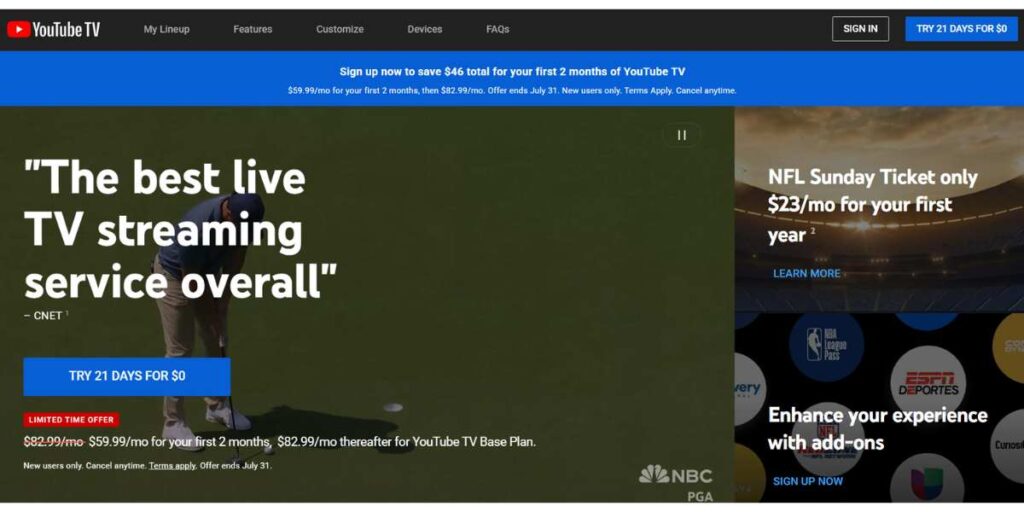
Task: Open My Lineup in navigation
Action: pos(167,29)
